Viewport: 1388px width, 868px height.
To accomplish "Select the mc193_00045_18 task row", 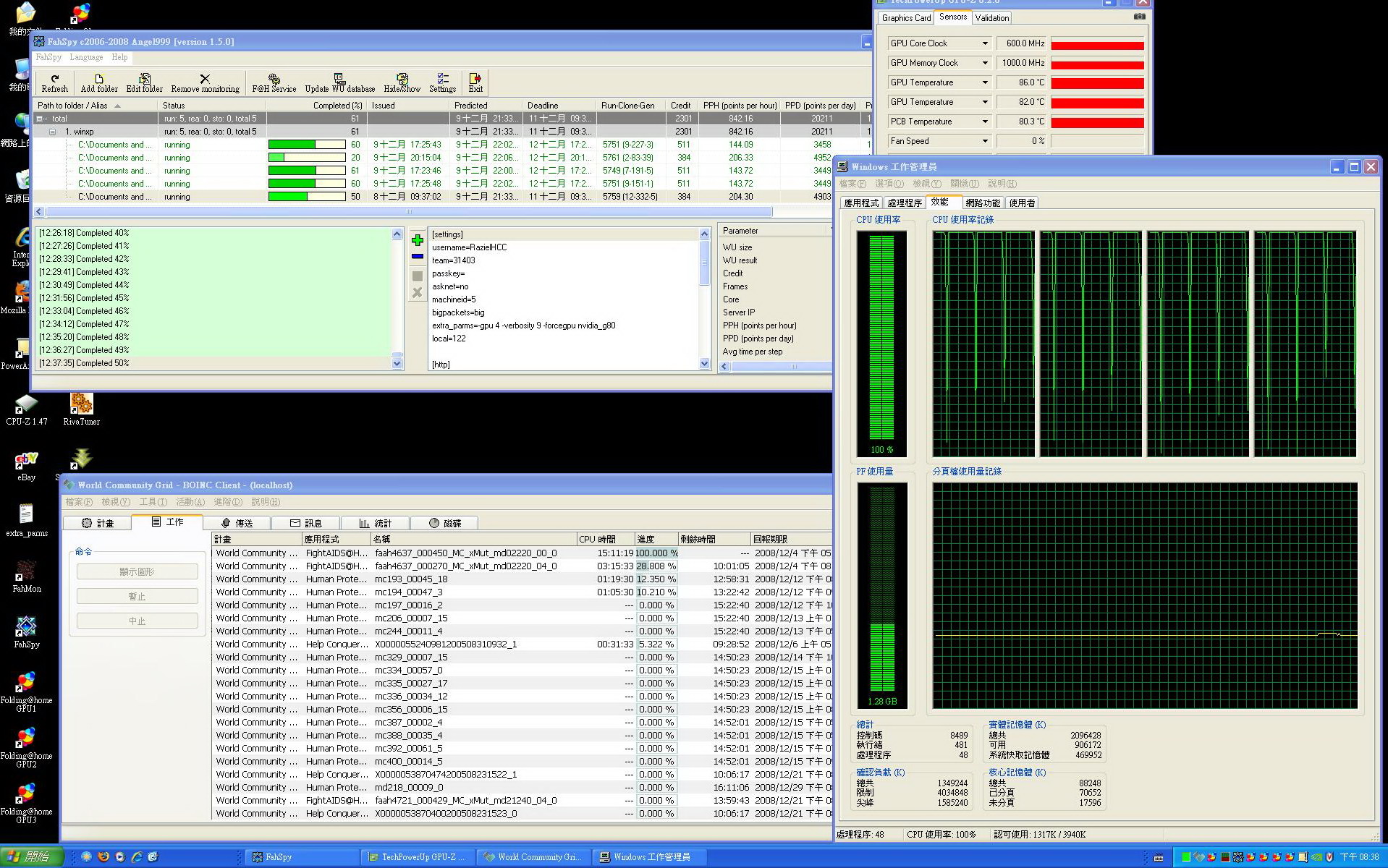I will coord(522,579).
